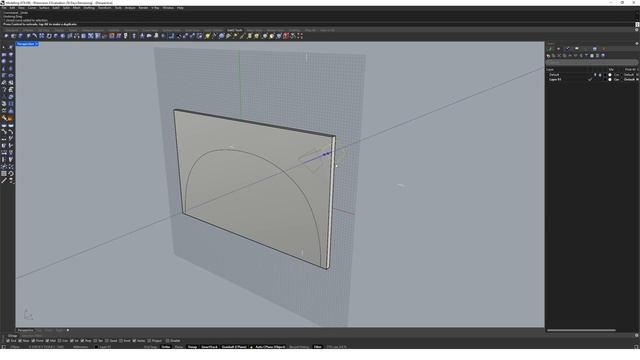This screenshot has height=360, width=640.
Task: Switch to the Selection Filter tab
Action: point(32,336)
